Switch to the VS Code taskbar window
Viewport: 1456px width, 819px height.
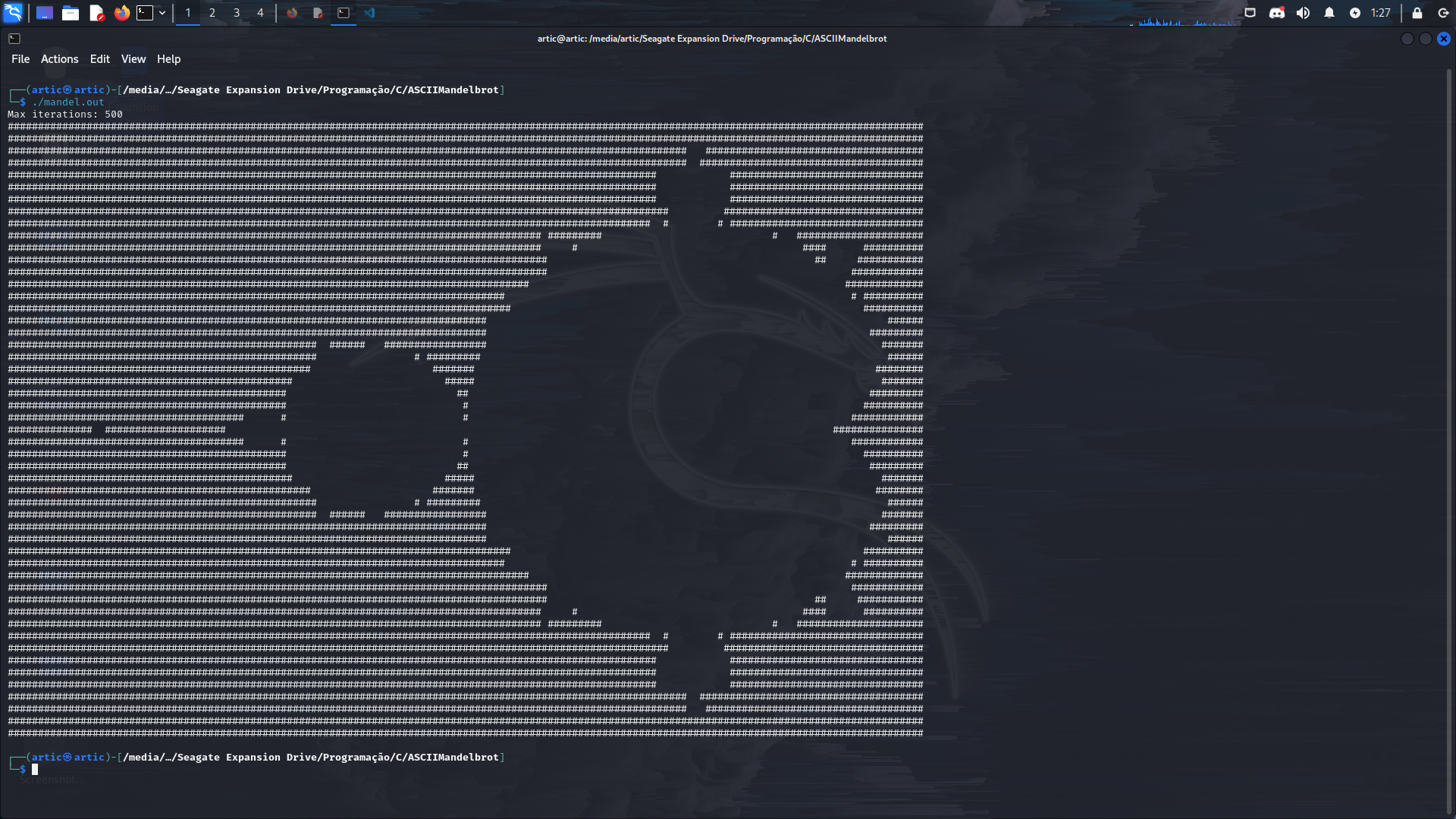coord(369,13)
